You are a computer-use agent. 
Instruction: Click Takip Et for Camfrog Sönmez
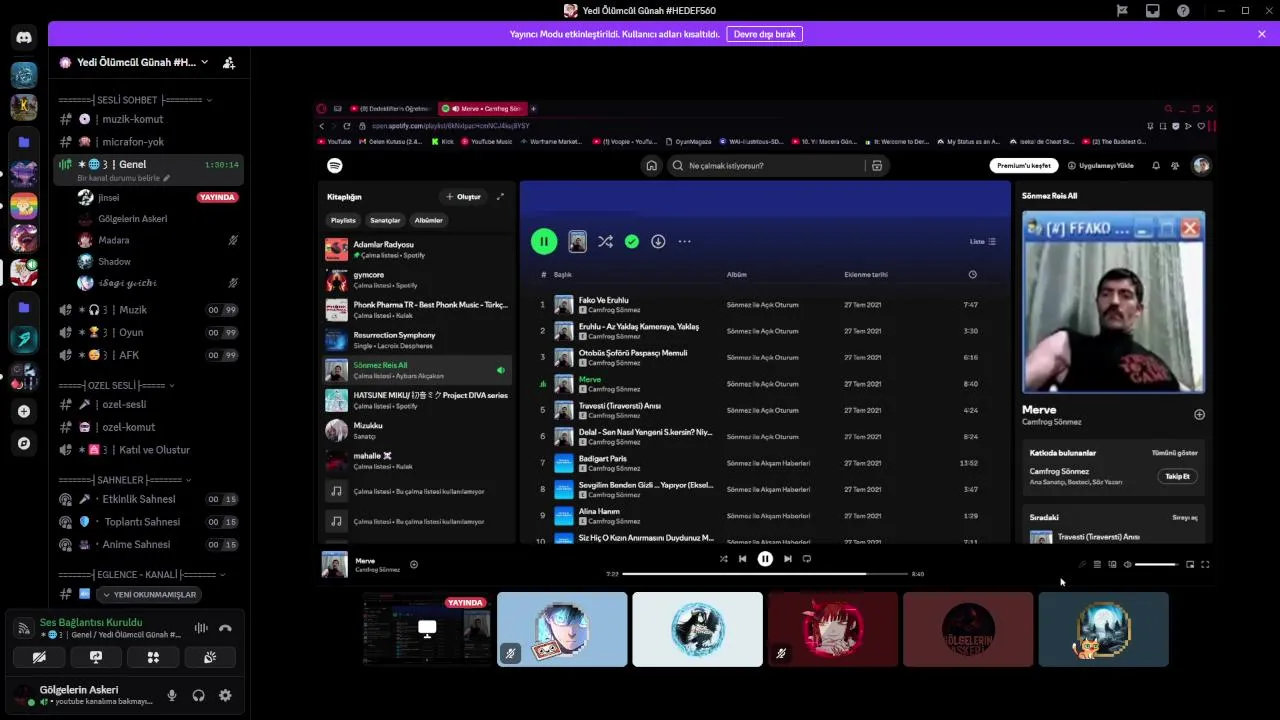pyautogui.click(x=1178, y=476)
